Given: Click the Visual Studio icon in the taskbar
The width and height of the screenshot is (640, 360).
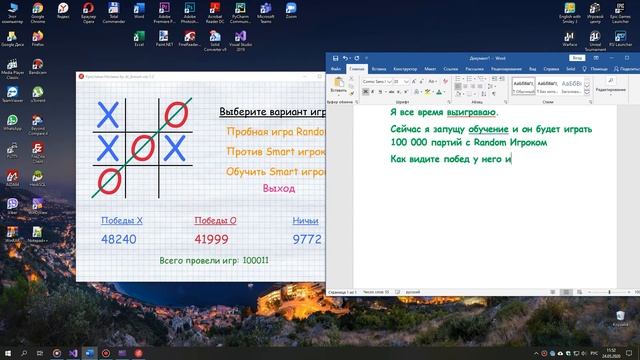Looking at the screenshot, I should [73, 353].
